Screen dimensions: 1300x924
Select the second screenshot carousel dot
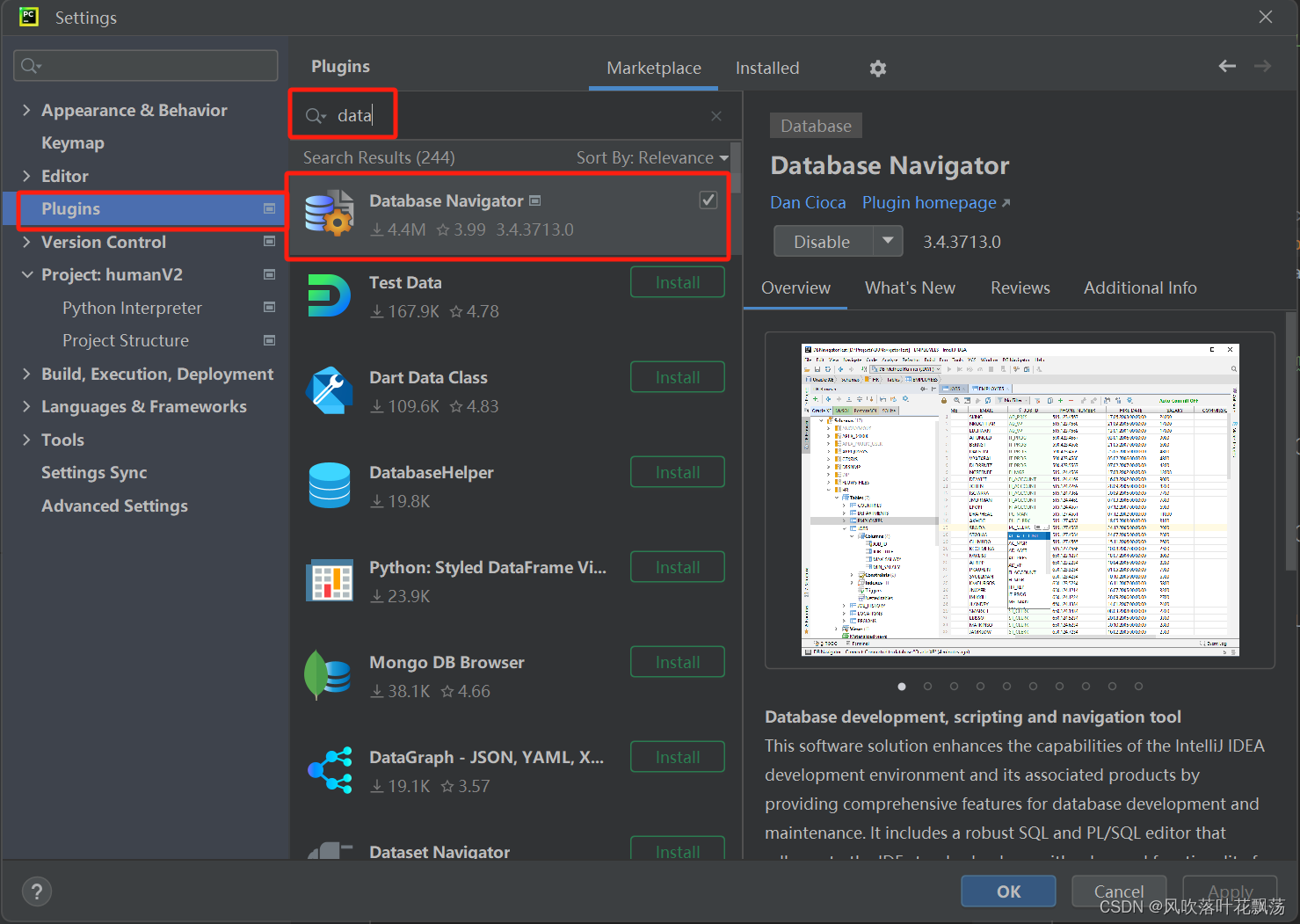(927, 686)
